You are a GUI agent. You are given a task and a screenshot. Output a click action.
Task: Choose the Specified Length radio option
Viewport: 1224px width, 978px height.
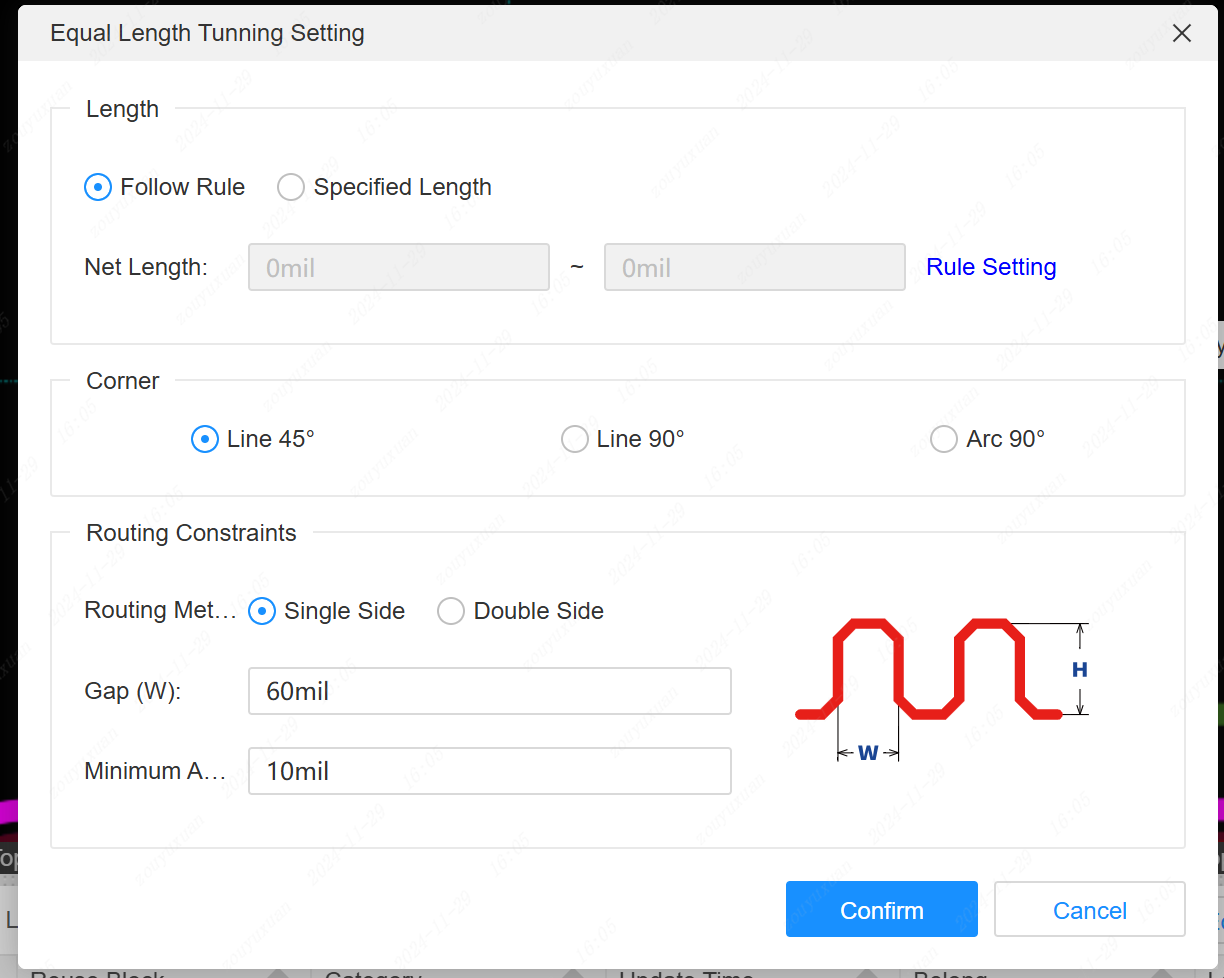click(291, 187)
